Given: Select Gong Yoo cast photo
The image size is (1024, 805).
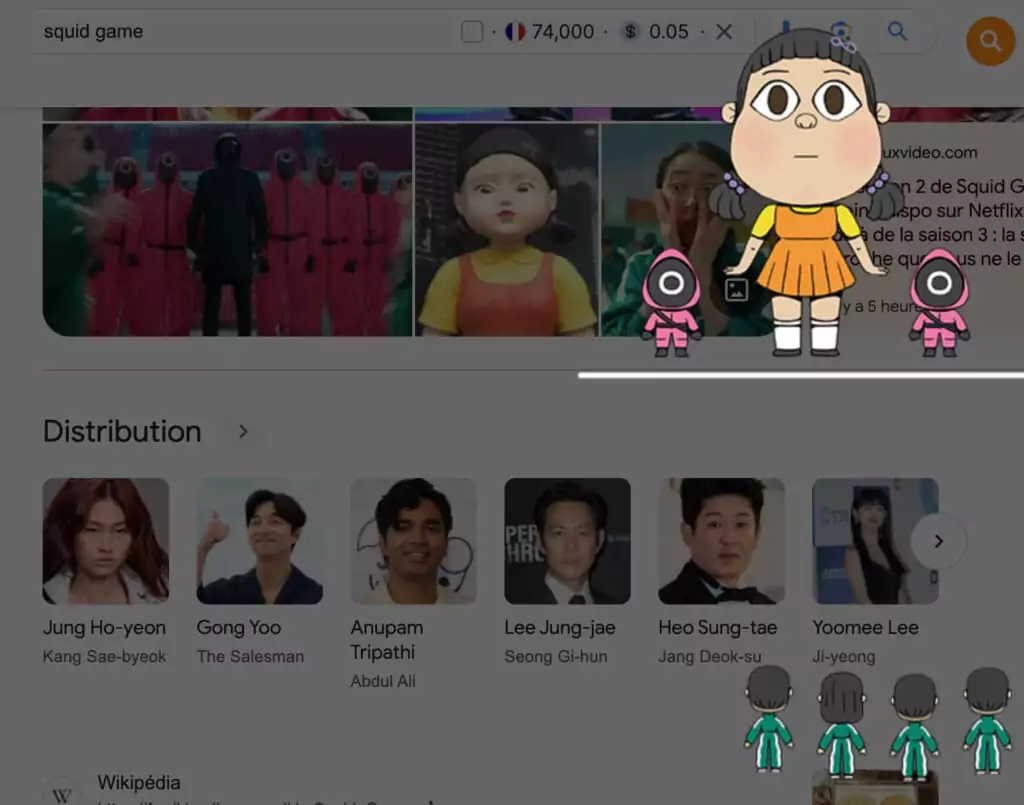Looking at the screenshot, I should click(259, 541).
